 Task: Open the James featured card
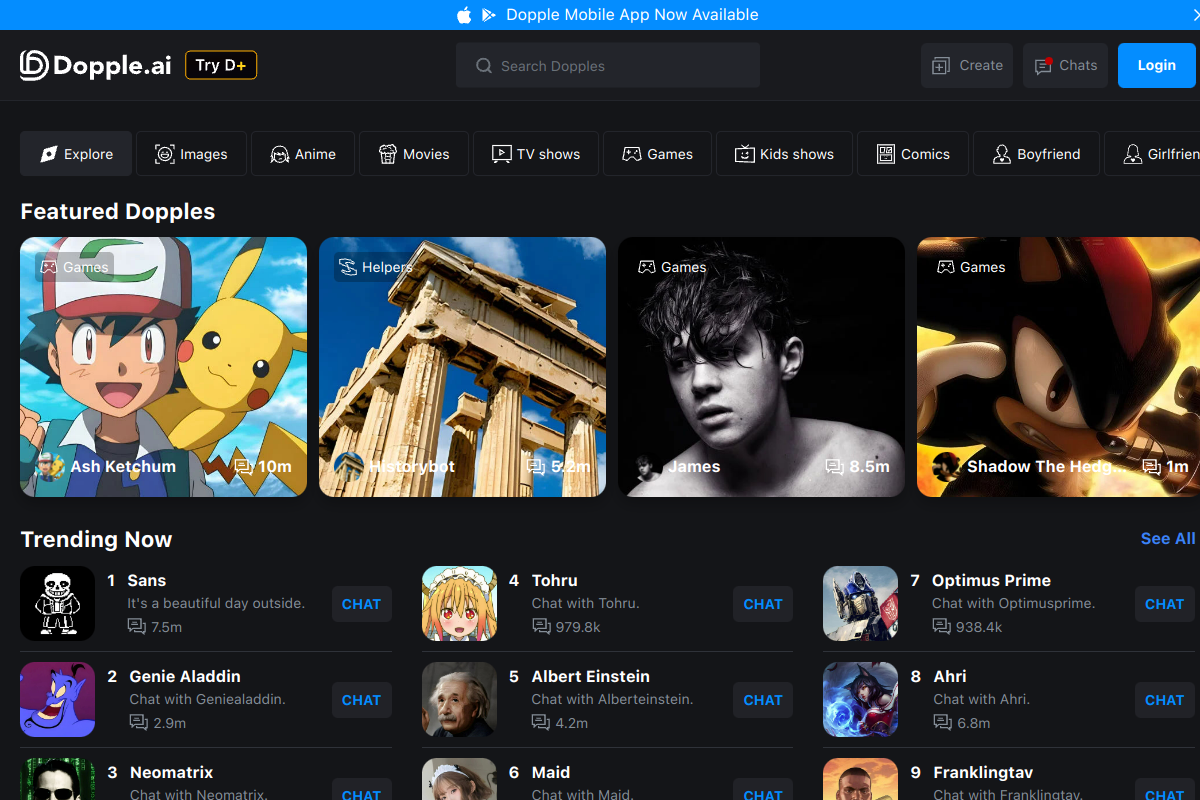point(761,367)
